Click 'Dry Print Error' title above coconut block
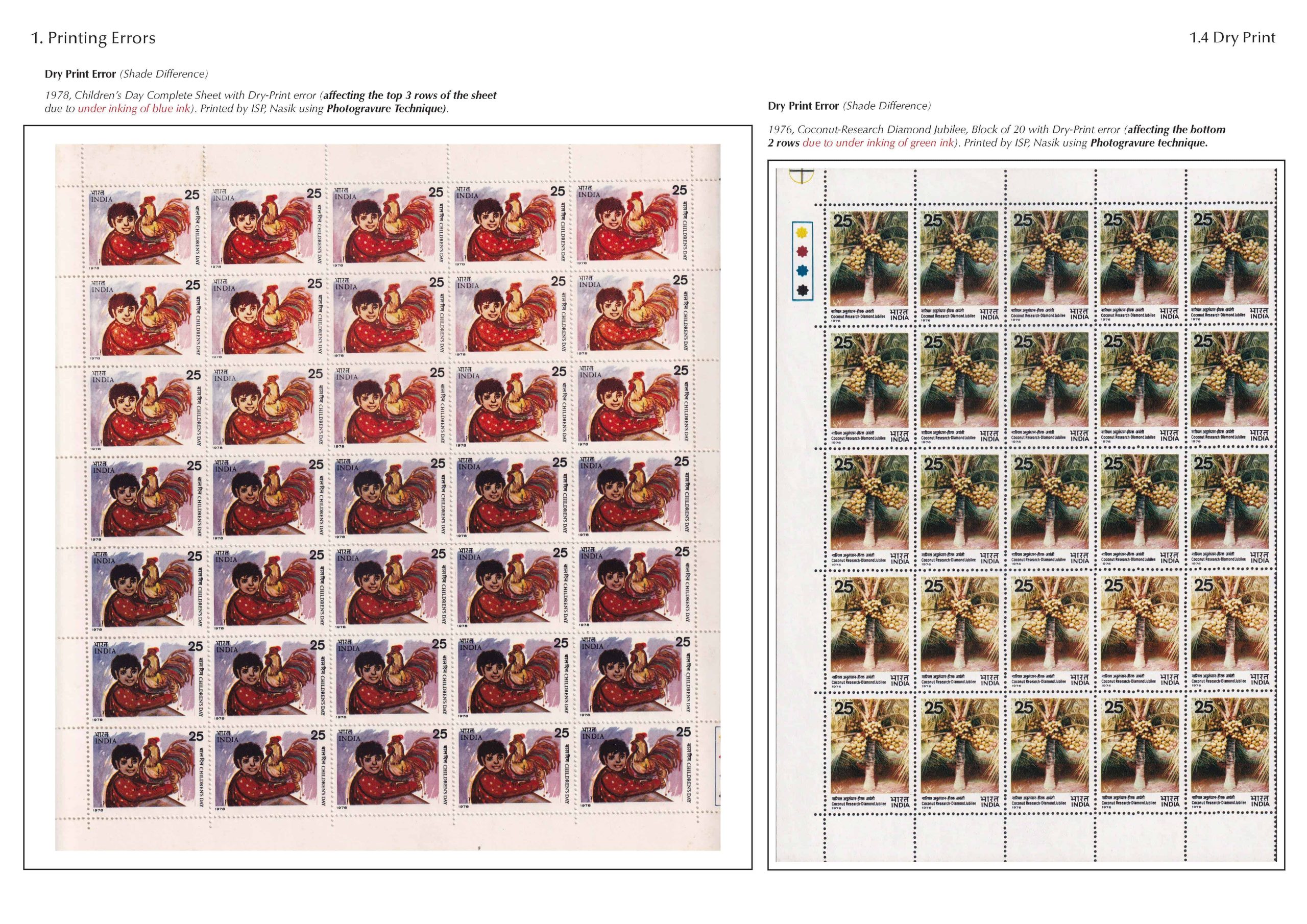The height and width of the screenshot is (924, 1307). [803, 106]
